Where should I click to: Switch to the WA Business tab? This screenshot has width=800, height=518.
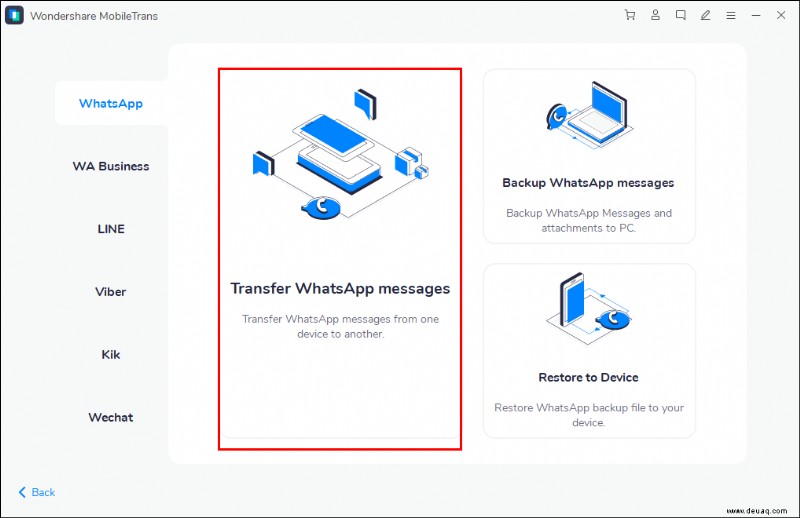(x=111, y=166)
